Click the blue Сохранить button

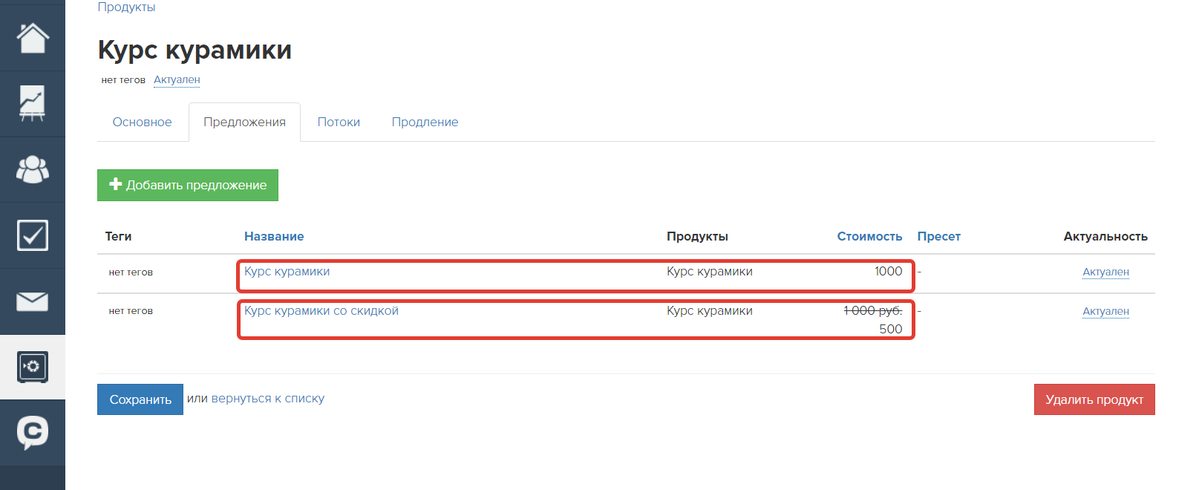(140, 399)
